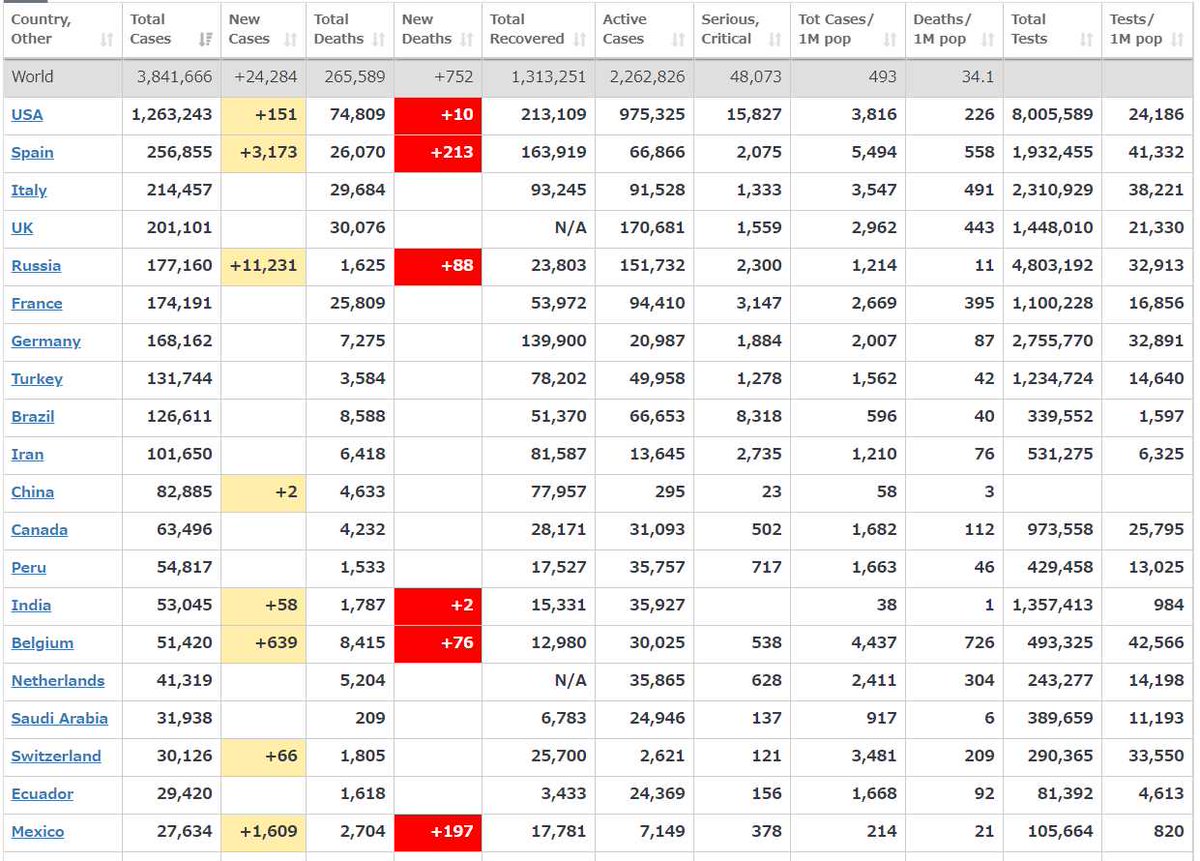The width and height of the screenshot is (1200, 861).
Task: Select Belgium new deaths +76 cell
Action: point(438,643)
